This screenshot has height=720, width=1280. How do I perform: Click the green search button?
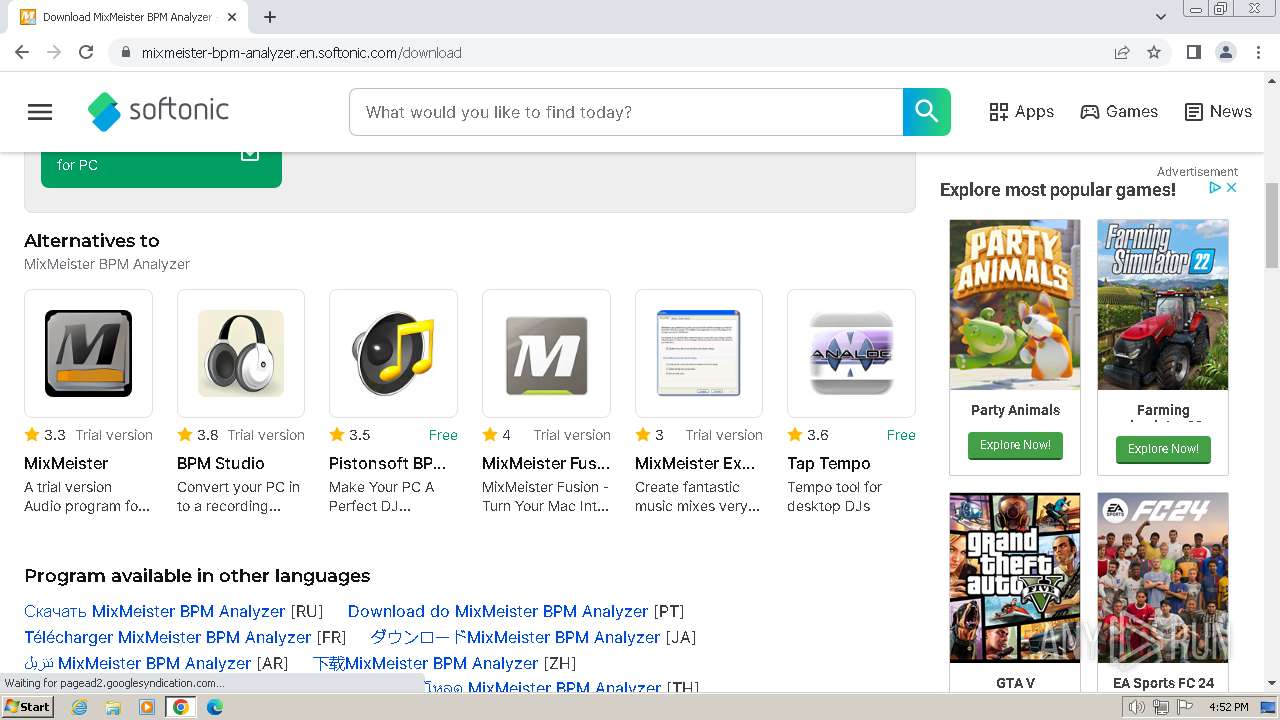(927, 112)
